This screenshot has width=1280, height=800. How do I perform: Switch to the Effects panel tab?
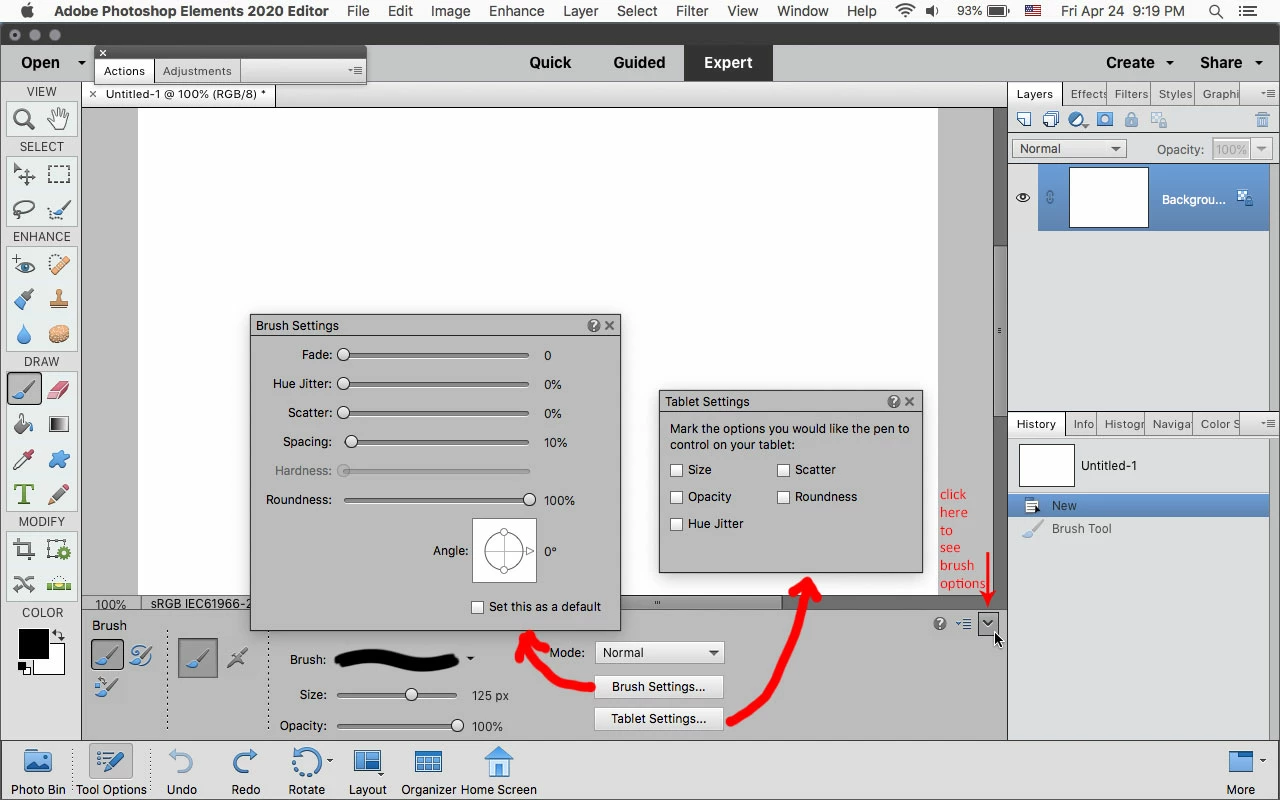click(1088, 94)
